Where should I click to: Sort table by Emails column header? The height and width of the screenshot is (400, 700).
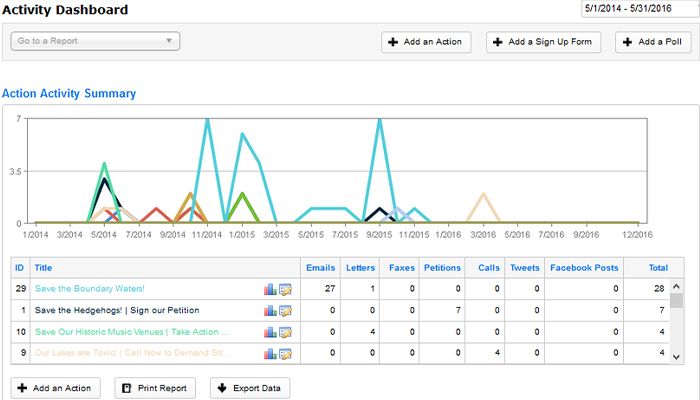tap(320, 268)
